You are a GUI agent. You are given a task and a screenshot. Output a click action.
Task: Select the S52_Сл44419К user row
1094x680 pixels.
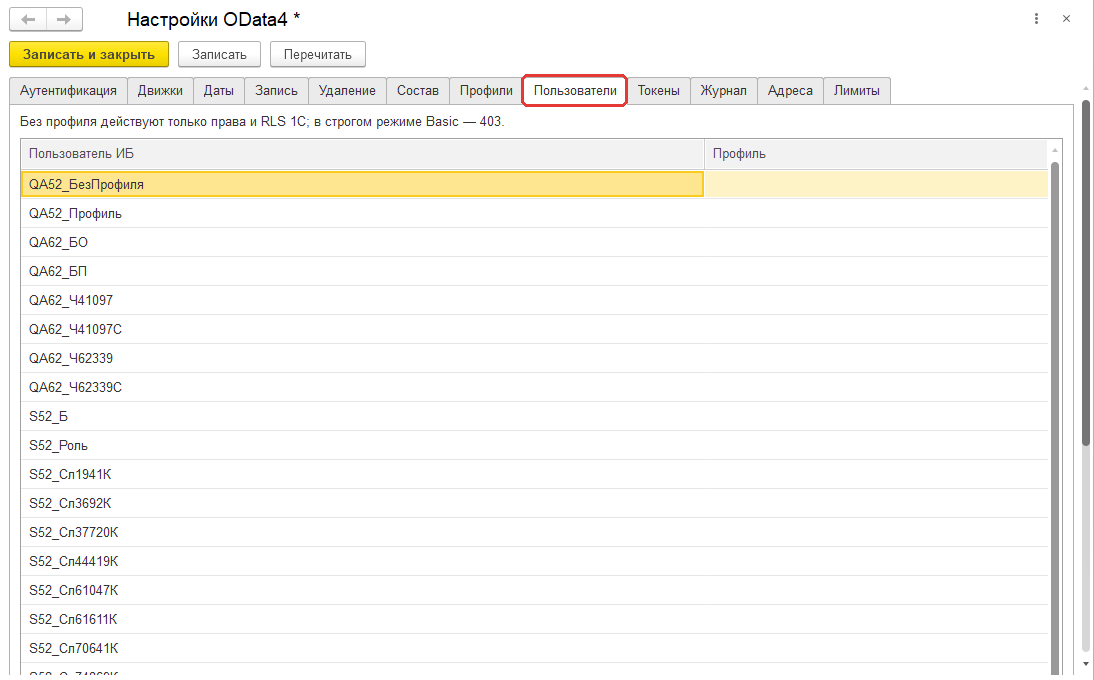click(534, 561)
